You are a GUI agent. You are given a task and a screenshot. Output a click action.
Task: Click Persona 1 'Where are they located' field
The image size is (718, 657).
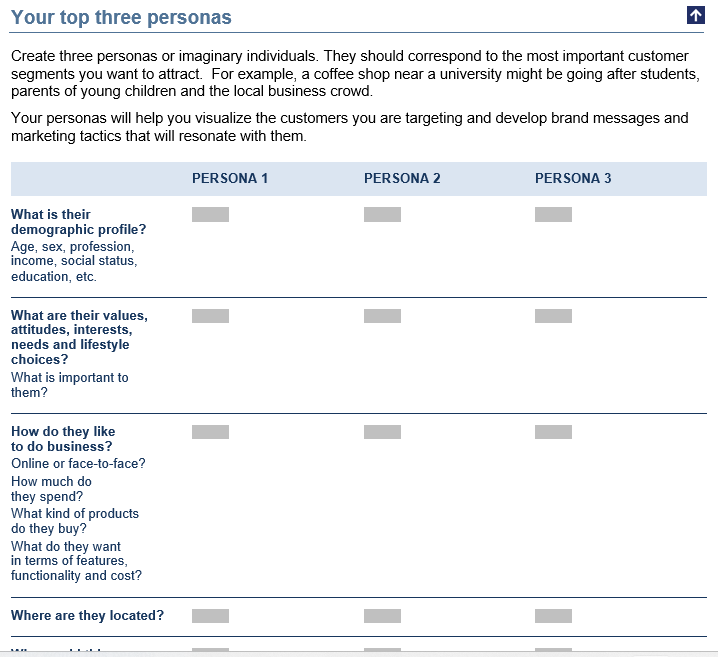210,616
